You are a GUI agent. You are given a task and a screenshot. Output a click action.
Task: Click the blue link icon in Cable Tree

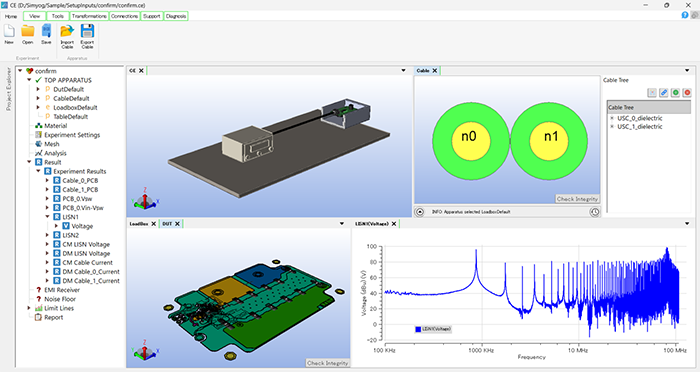coord(664,92)
